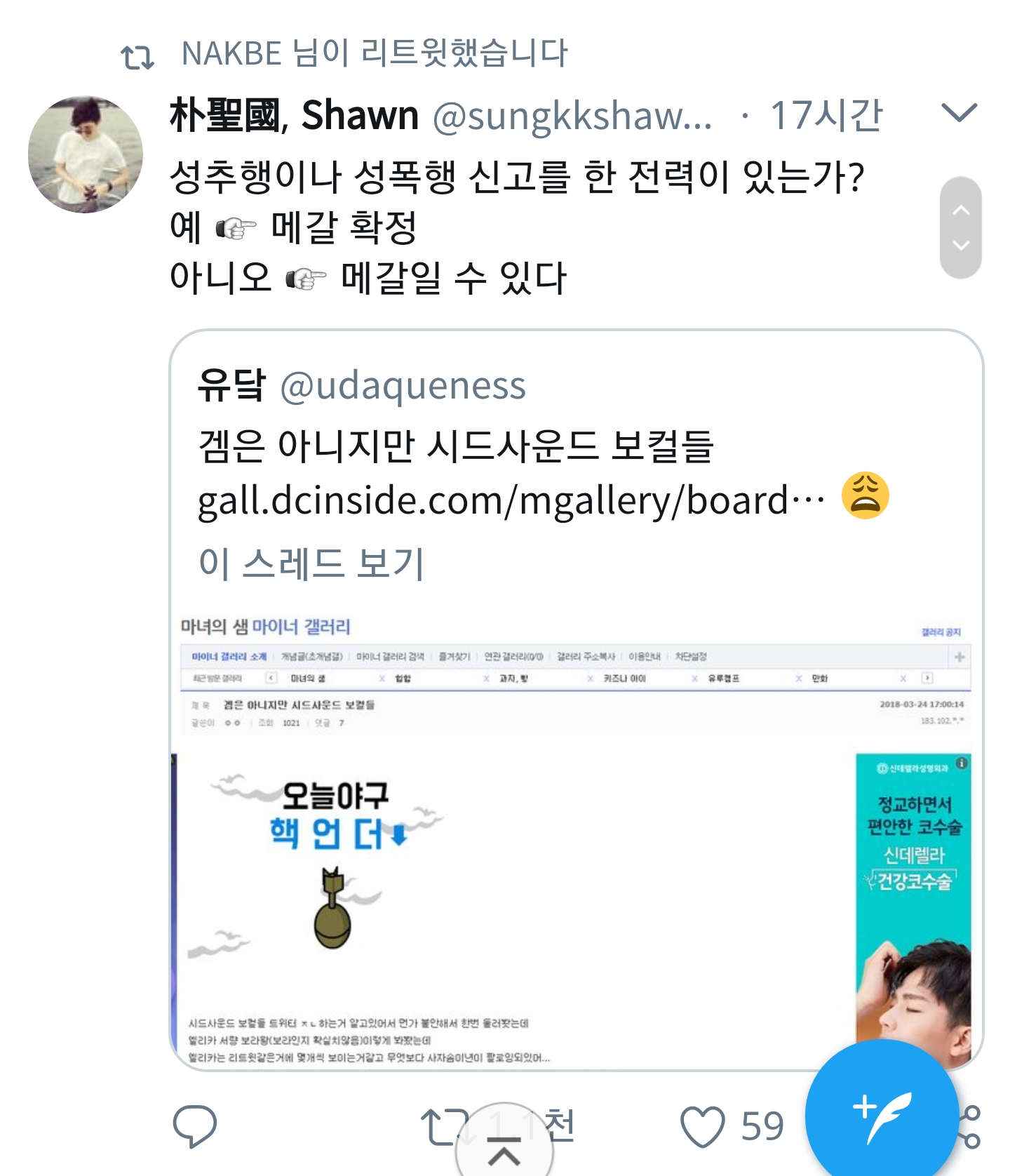1010x1176 pixels.
Task: Open the '이 스레드 보기' thread link
Action: tap(311, 563)
